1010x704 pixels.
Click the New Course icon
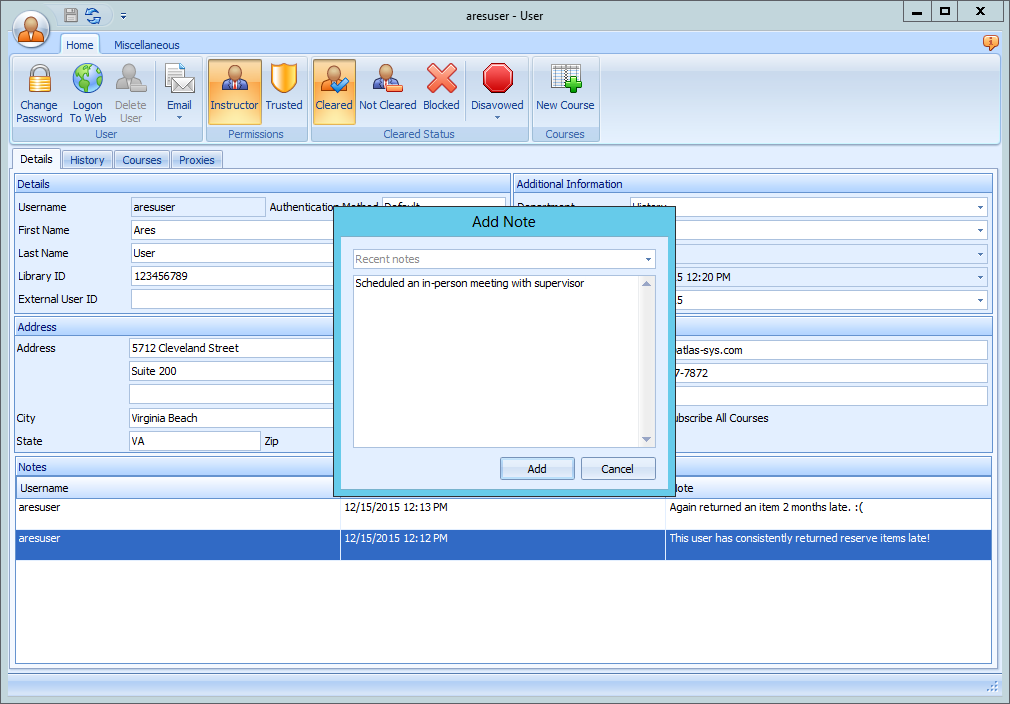click(565, 80)
